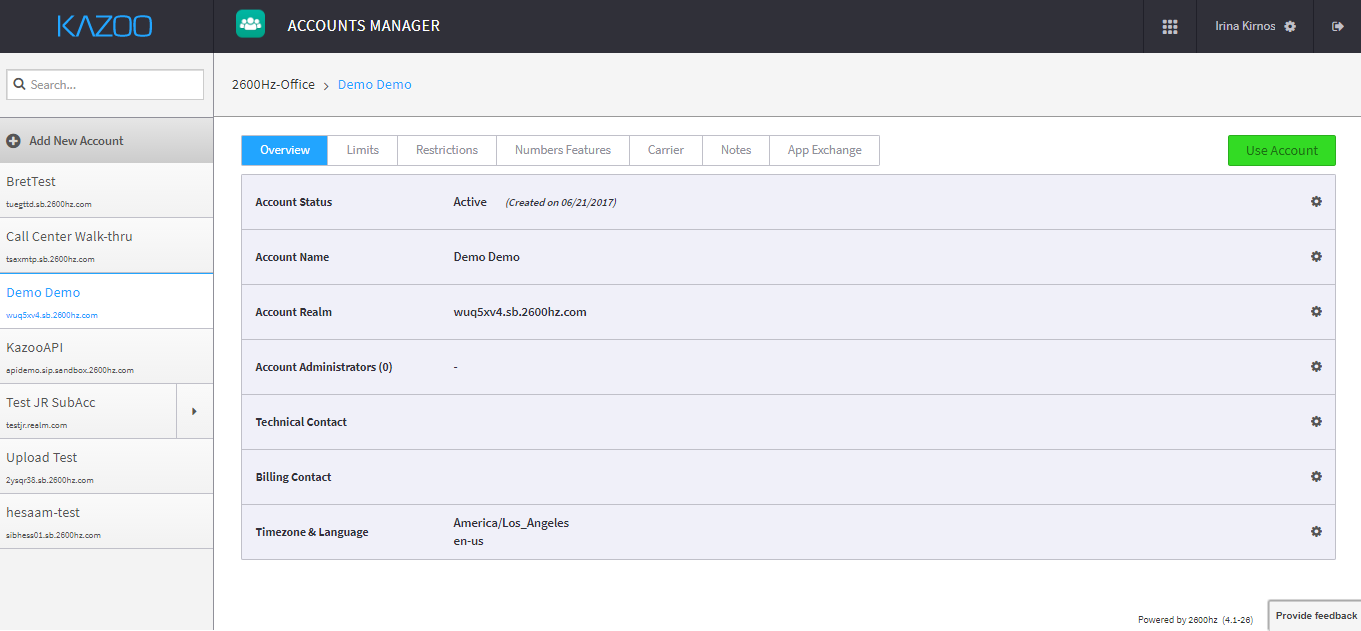Click the America/Los_Angeles timezone value
The image size is (1361, 631).
click(511, 523)
